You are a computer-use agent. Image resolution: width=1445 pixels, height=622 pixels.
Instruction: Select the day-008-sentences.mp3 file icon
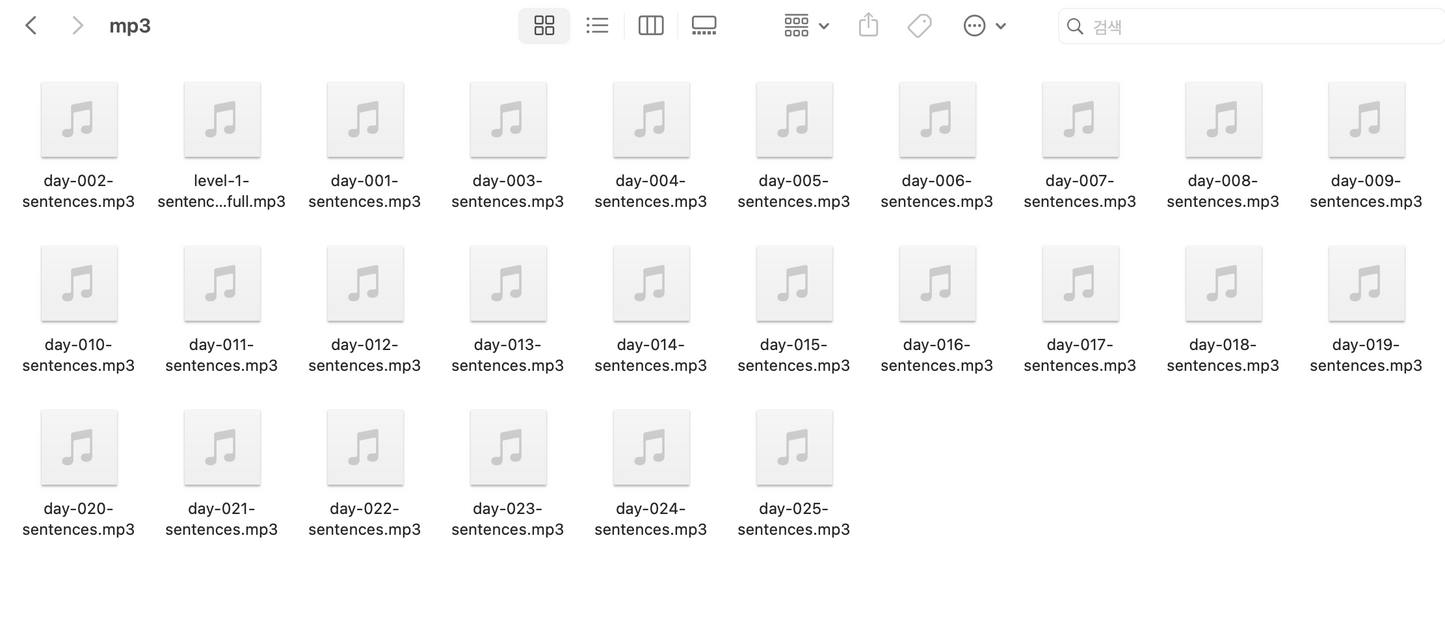(x=1223, y=120)
